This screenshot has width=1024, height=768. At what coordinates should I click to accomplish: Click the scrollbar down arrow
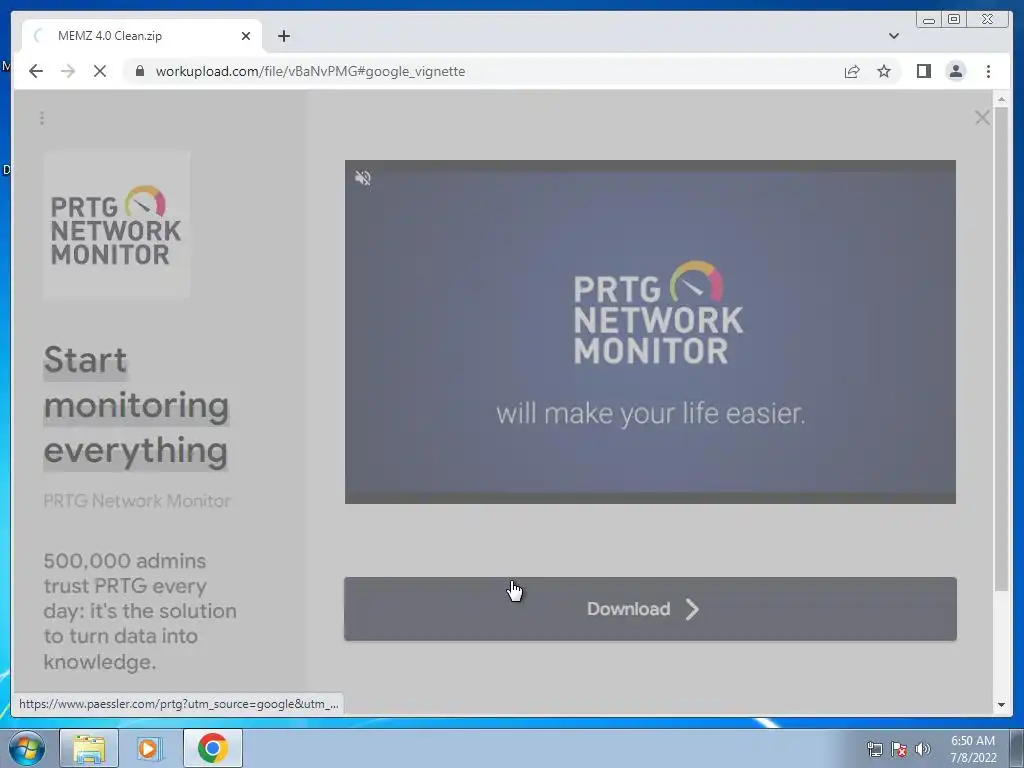coord(1001,705)
